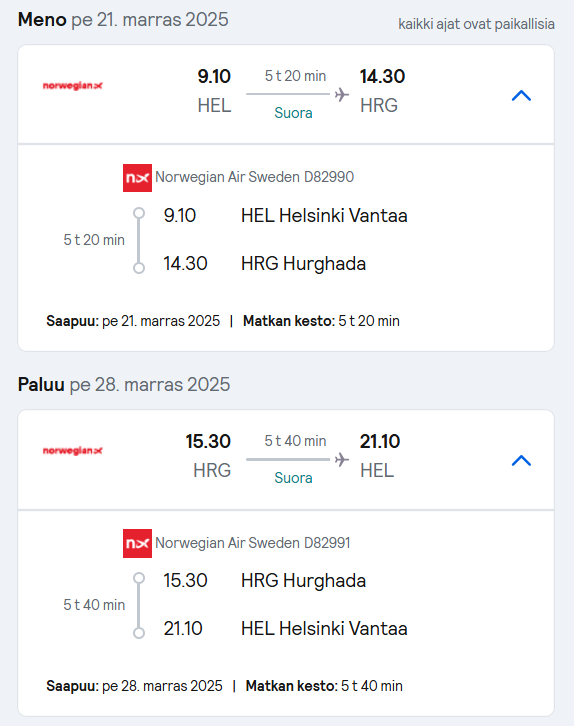Click the Norwegian logo on return flight
Screen dimensions: 574x726
pyautogui.click(x=73, y=451)
